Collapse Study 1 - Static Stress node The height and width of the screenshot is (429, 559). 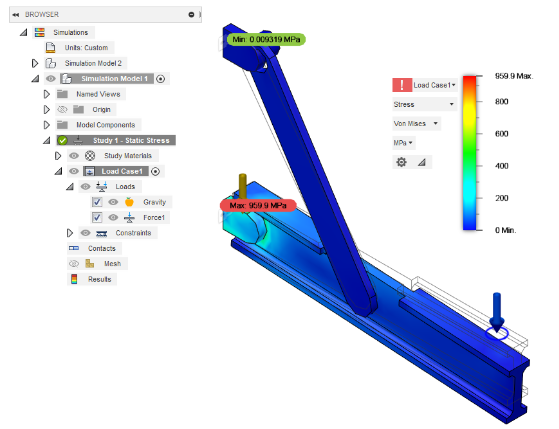click(x=47, y=141)
